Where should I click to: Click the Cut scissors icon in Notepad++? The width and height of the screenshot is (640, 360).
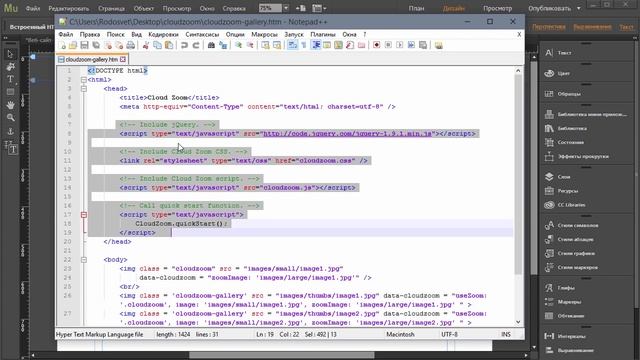(146, 45)
